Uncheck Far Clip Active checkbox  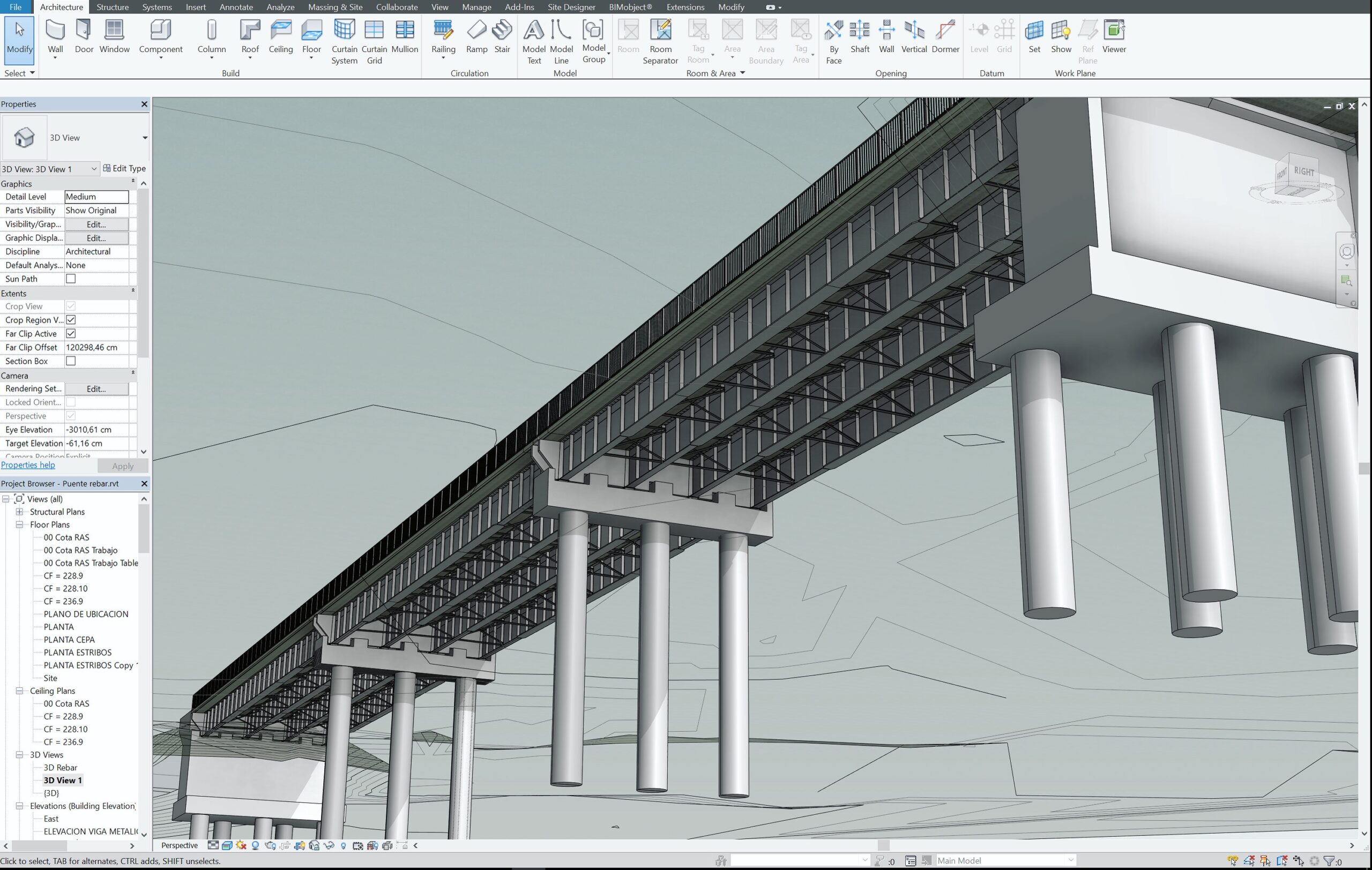[71, 334]
